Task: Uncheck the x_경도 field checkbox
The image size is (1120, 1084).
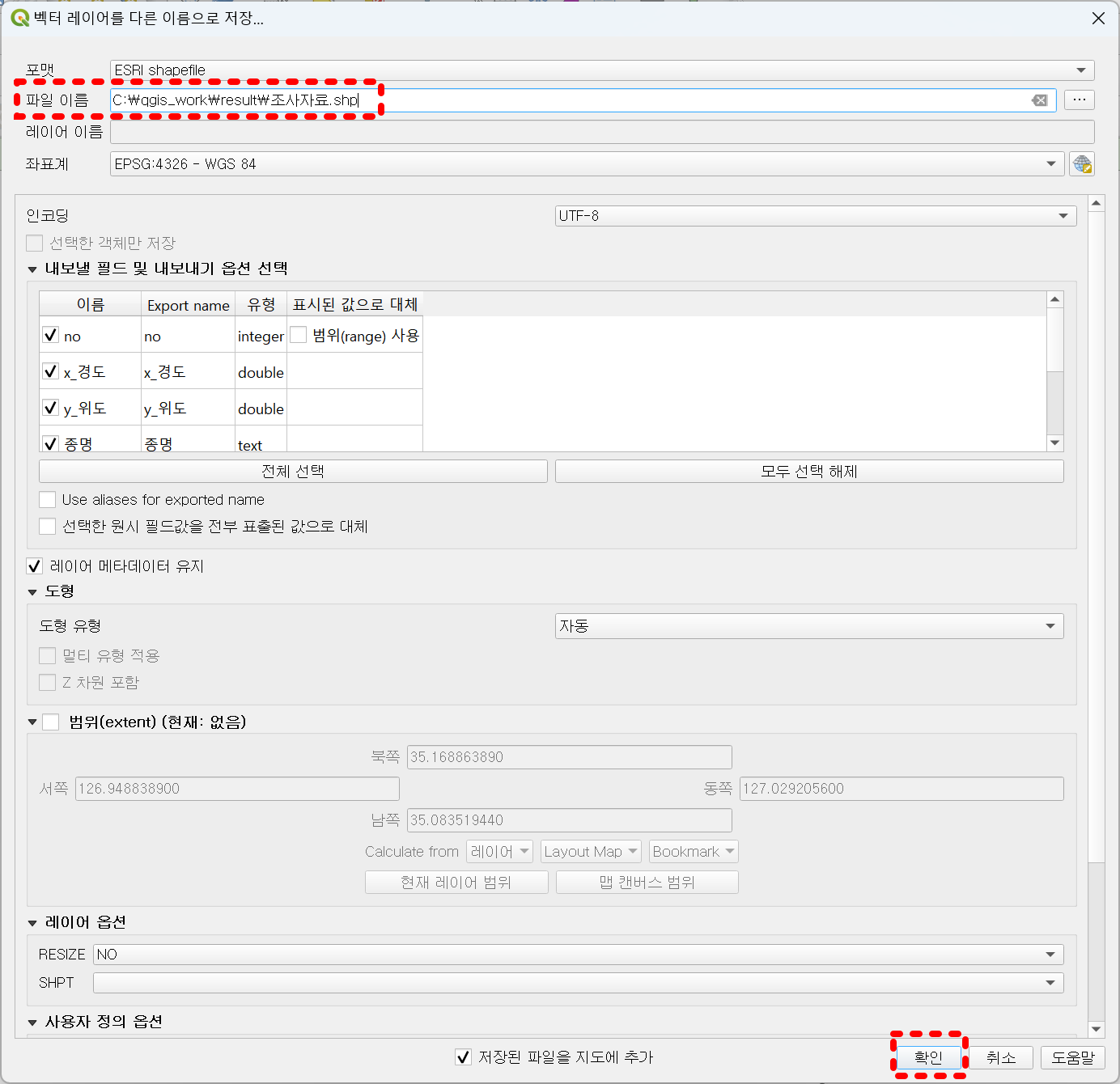Action: tap(50, 371)
